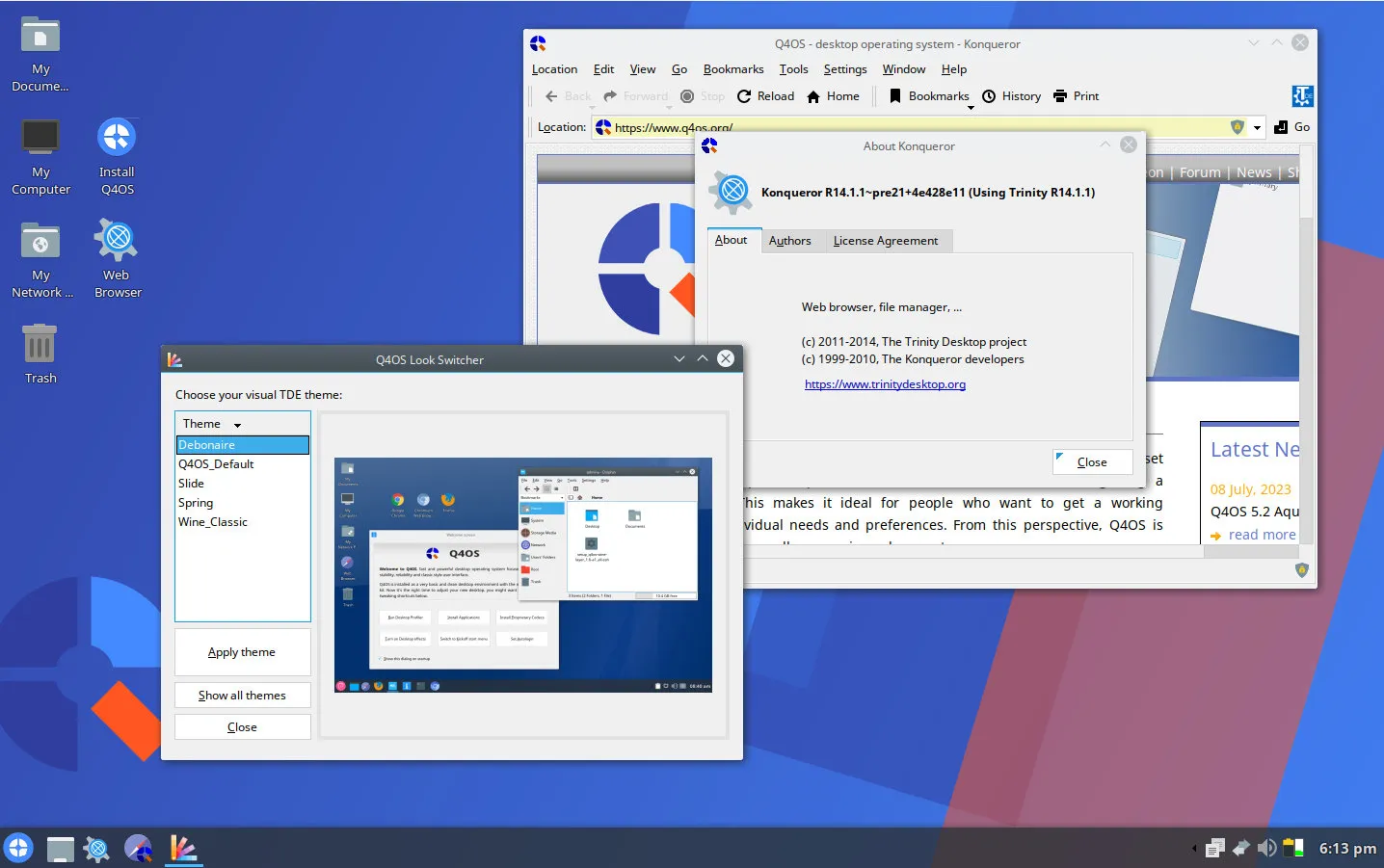The width and height of the screenshot is (1384, 868).
Task: Close the About Konqueror dialog via Close button
Action: click(x=1091, y=462)
